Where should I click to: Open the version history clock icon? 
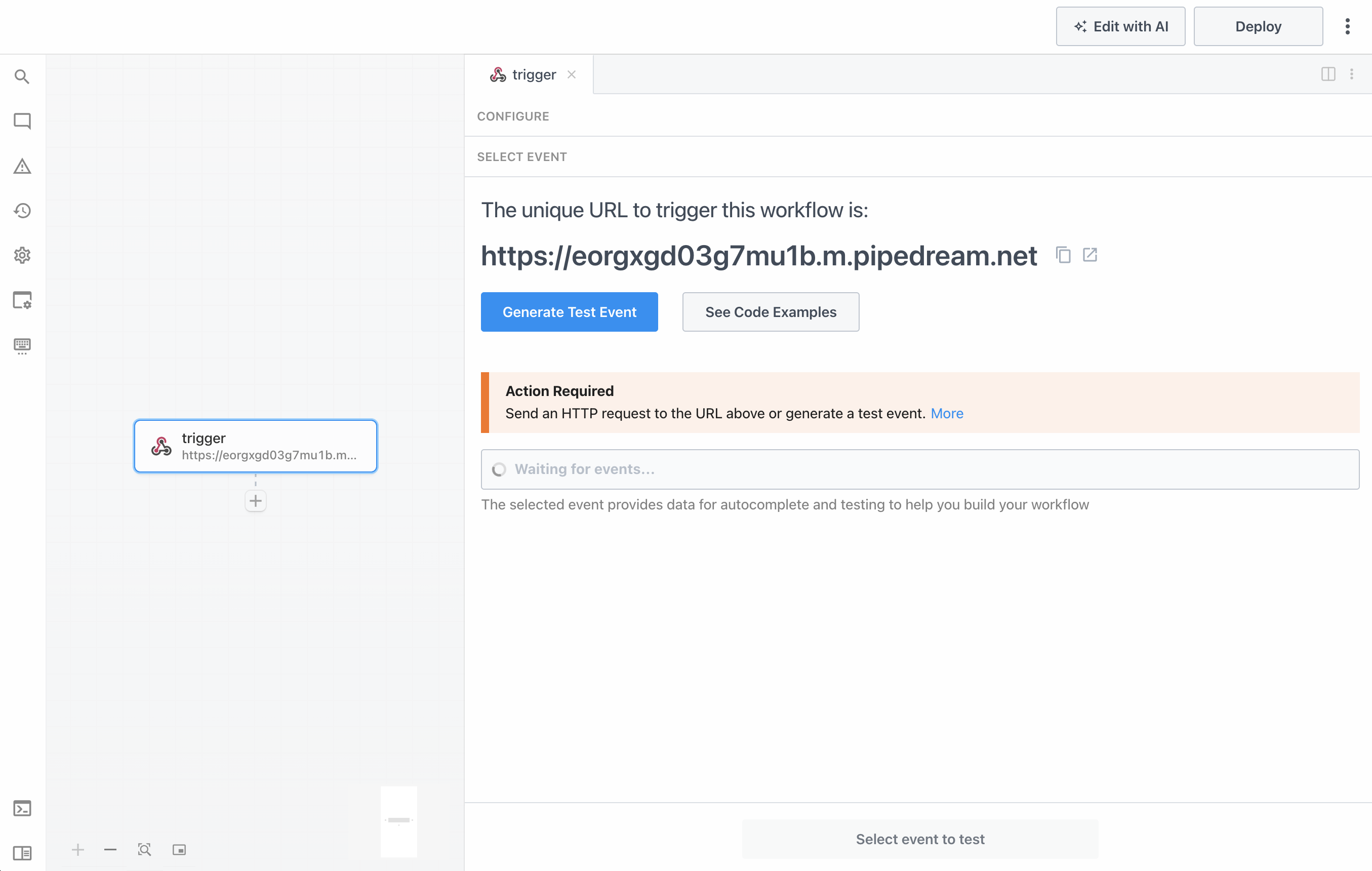22,211
